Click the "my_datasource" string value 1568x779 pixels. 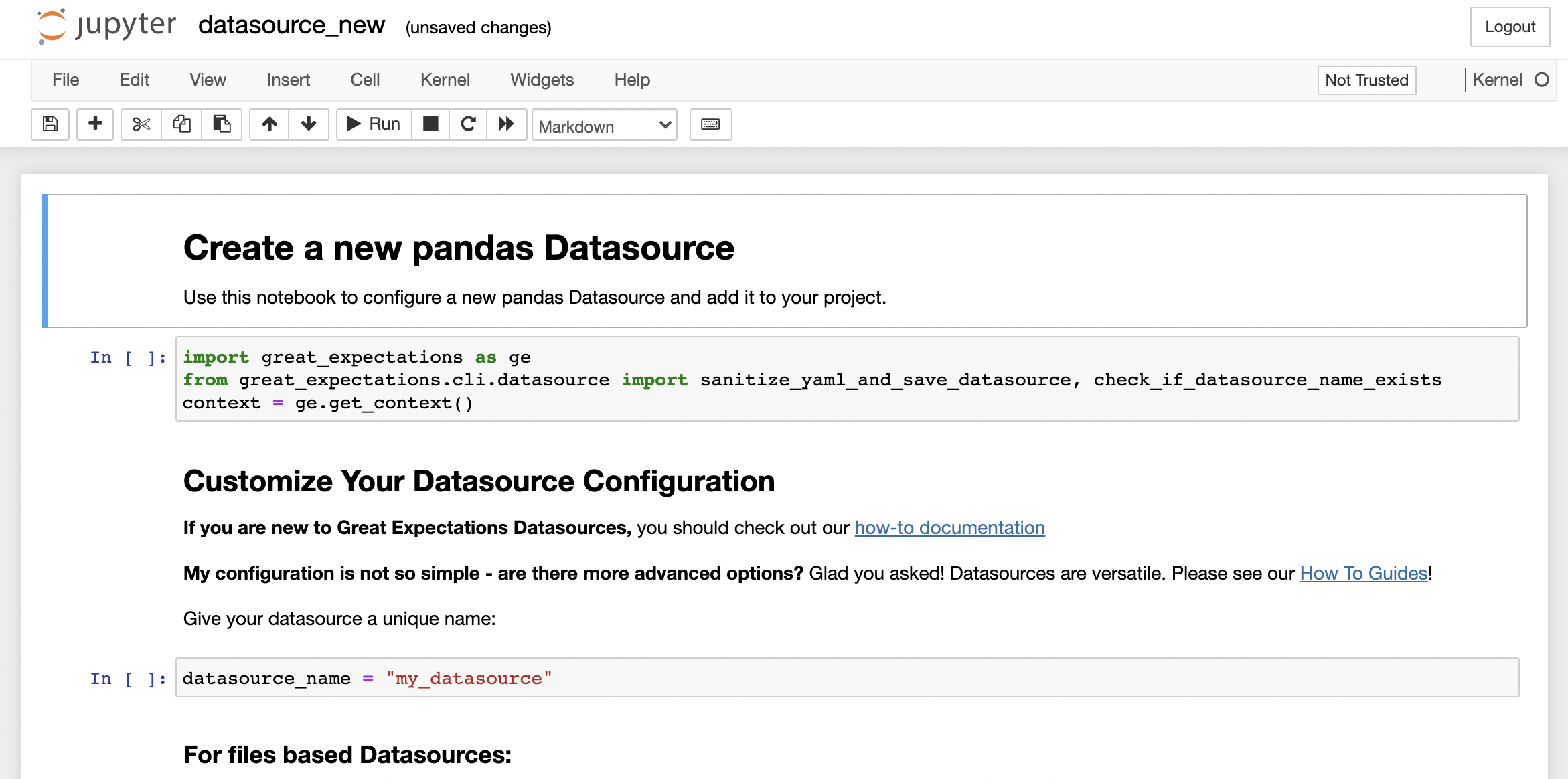click(469, 679)
